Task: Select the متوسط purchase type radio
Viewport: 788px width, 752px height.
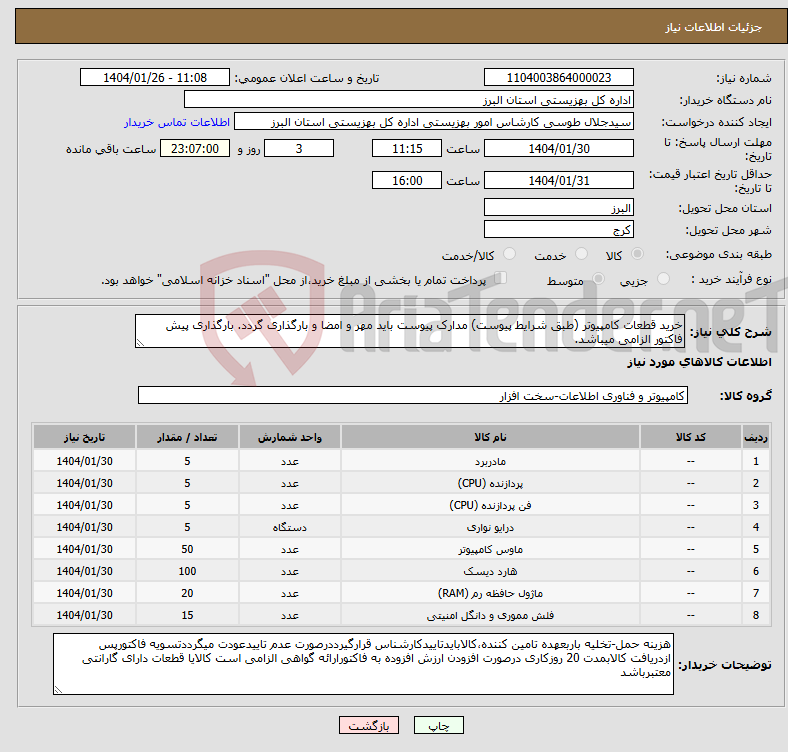Action: 598,278
